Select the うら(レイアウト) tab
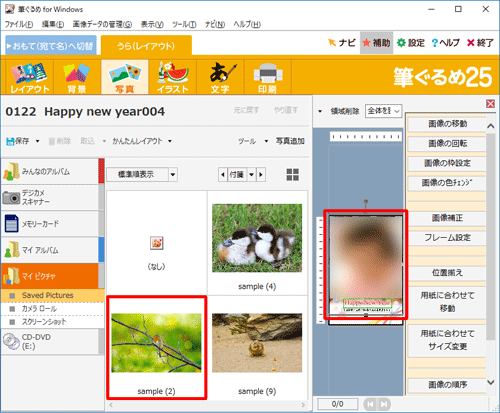This screenshot has width=500, height=413. 146,46
